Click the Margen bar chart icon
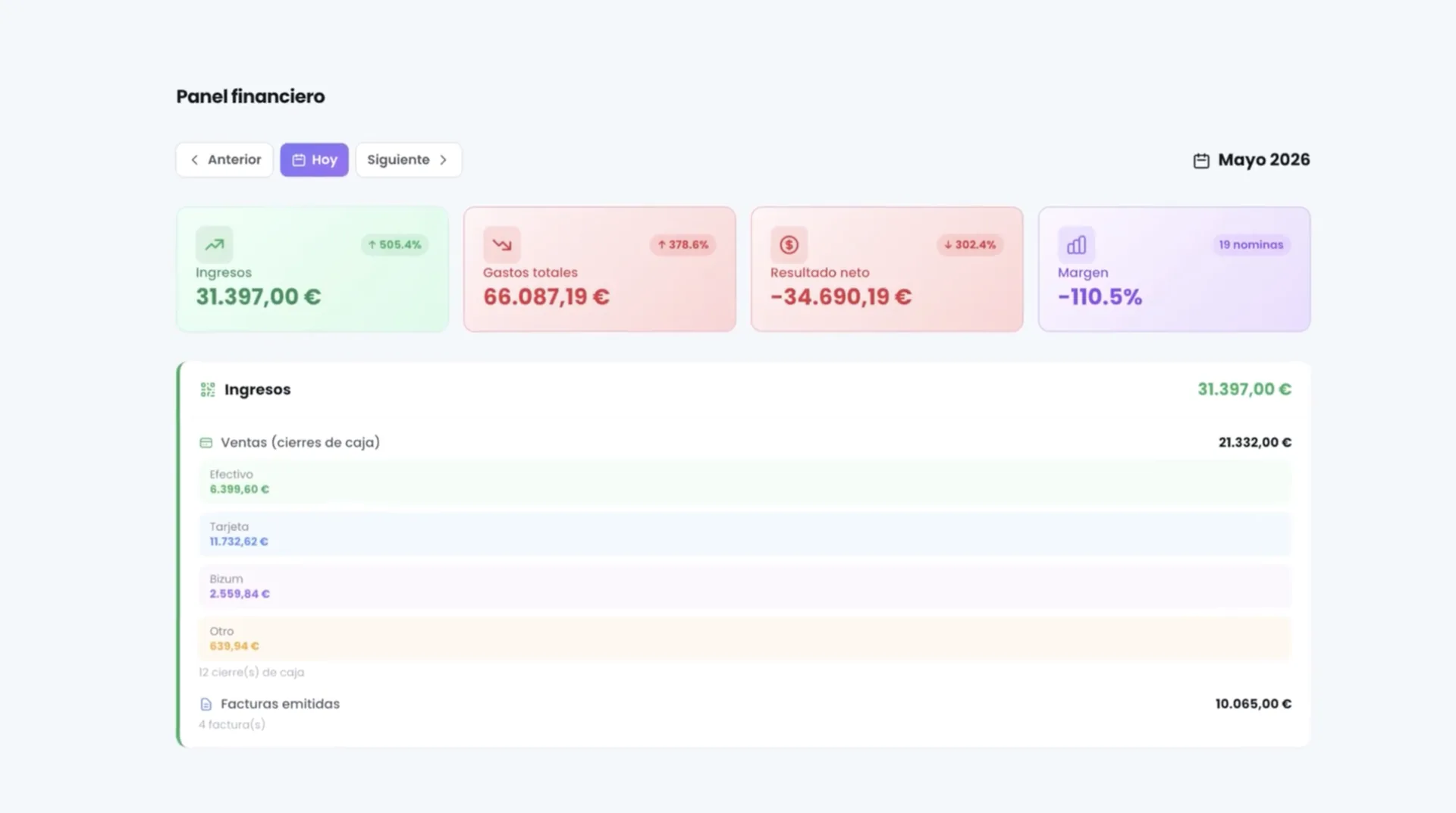Image resolution: width=1456 pixels, height=813 pixels. 1077,244
